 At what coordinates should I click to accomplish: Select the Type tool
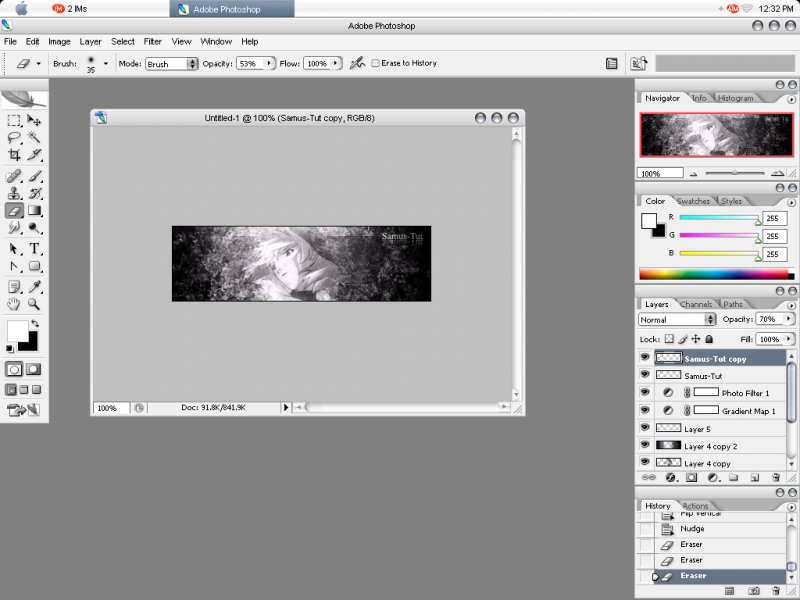(34, 249)
